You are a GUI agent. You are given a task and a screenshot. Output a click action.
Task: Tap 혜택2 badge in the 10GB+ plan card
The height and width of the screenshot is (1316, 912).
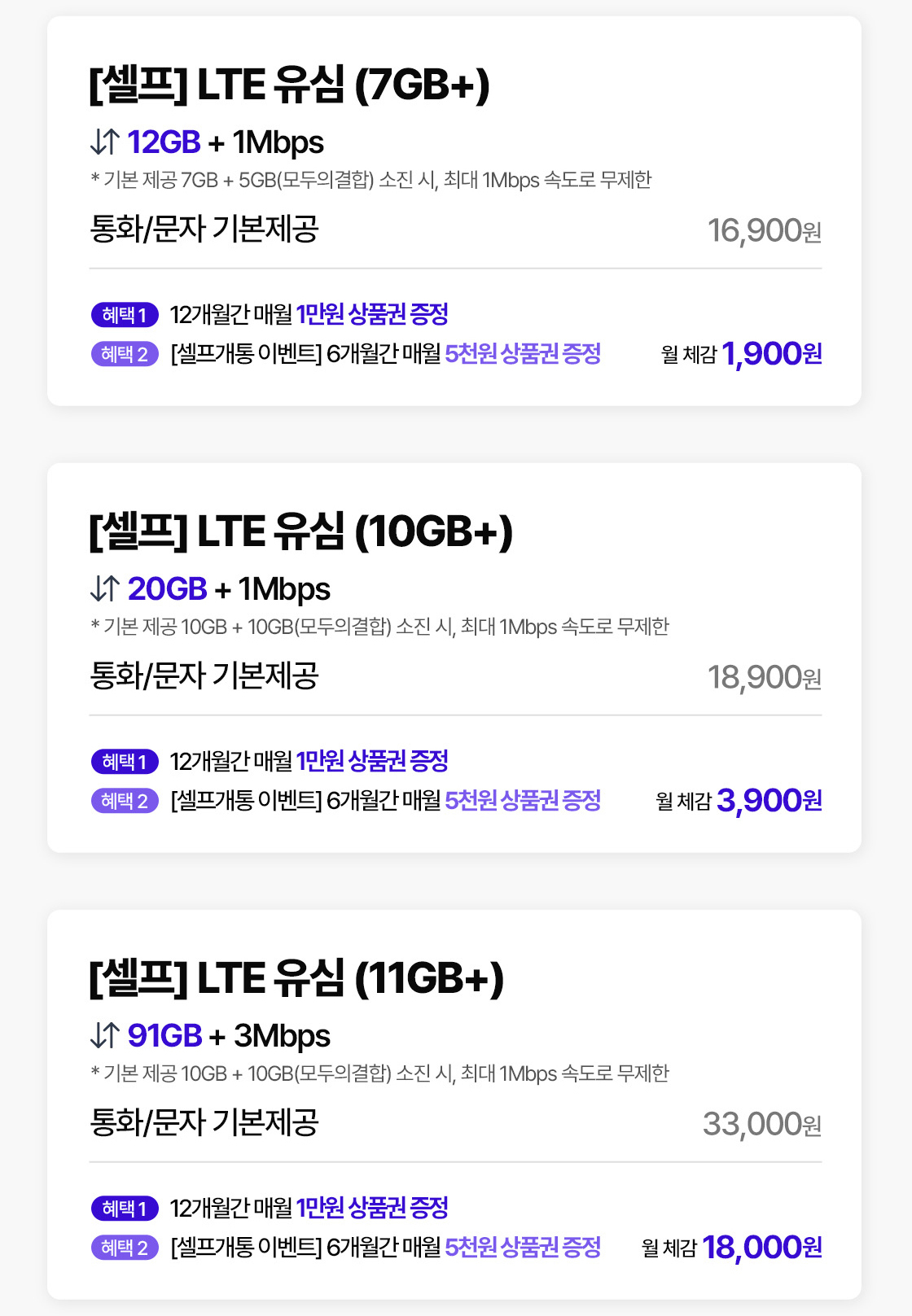click(x=125, y=801)
